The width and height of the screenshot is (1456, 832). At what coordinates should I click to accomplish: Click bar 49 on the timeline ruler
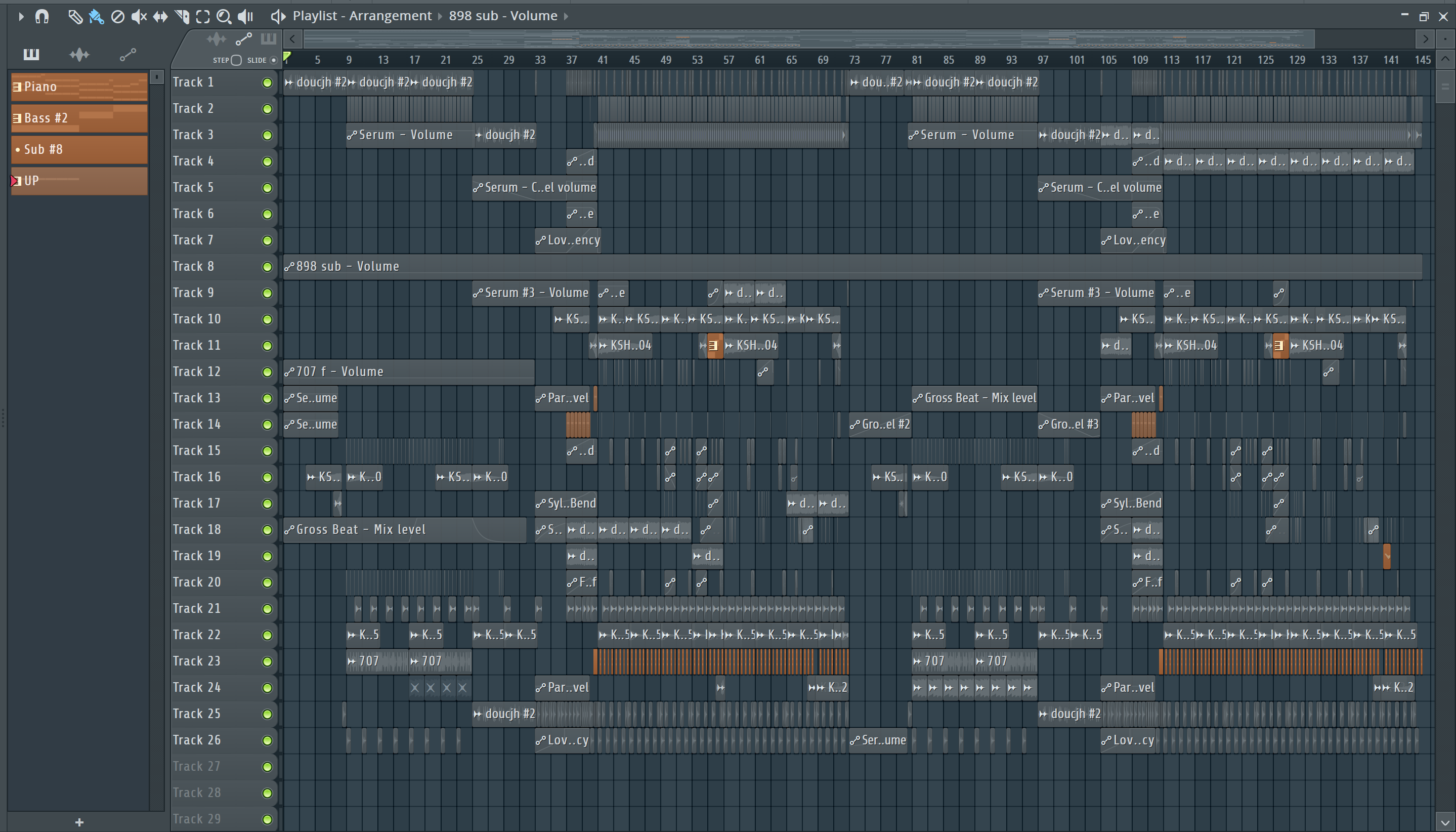pyautogui.click(x=665, y=59)
